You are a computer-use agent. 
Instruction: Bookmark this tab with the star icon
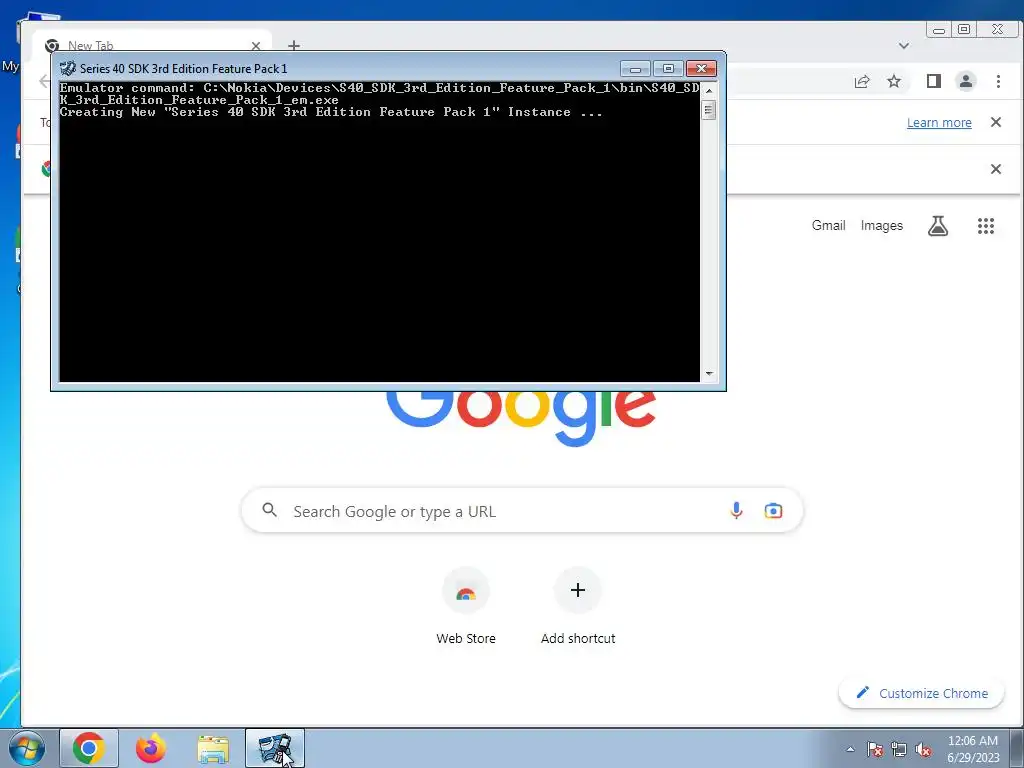894,82
